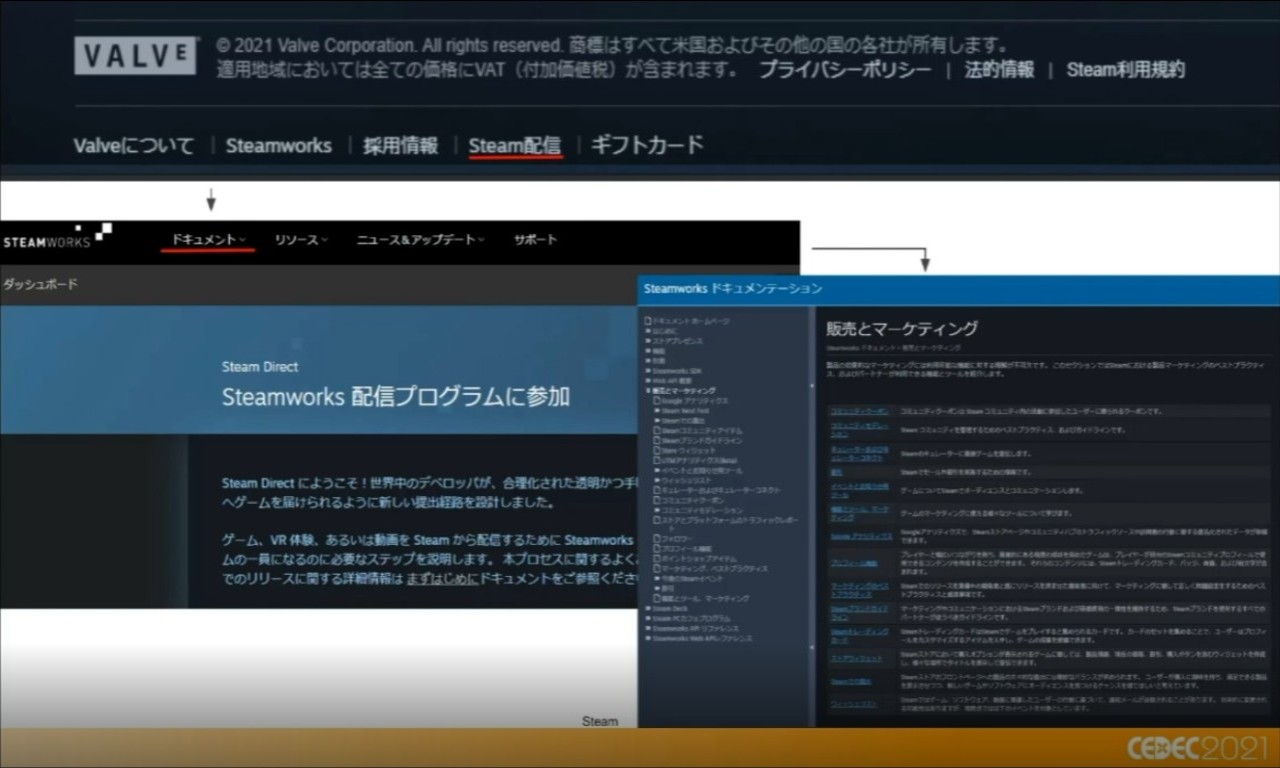Open the ドキュメント dropdown in Steamworks nav
Image resolution: width=1280 pixels, height=768 pixels.
[x=208, y=239]
